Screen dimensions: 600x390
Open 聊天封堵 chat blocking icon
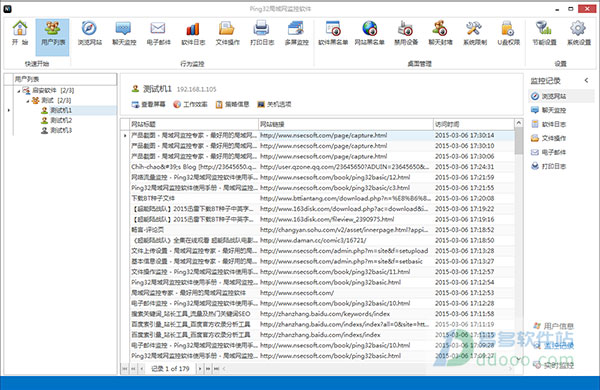[440, 33]
